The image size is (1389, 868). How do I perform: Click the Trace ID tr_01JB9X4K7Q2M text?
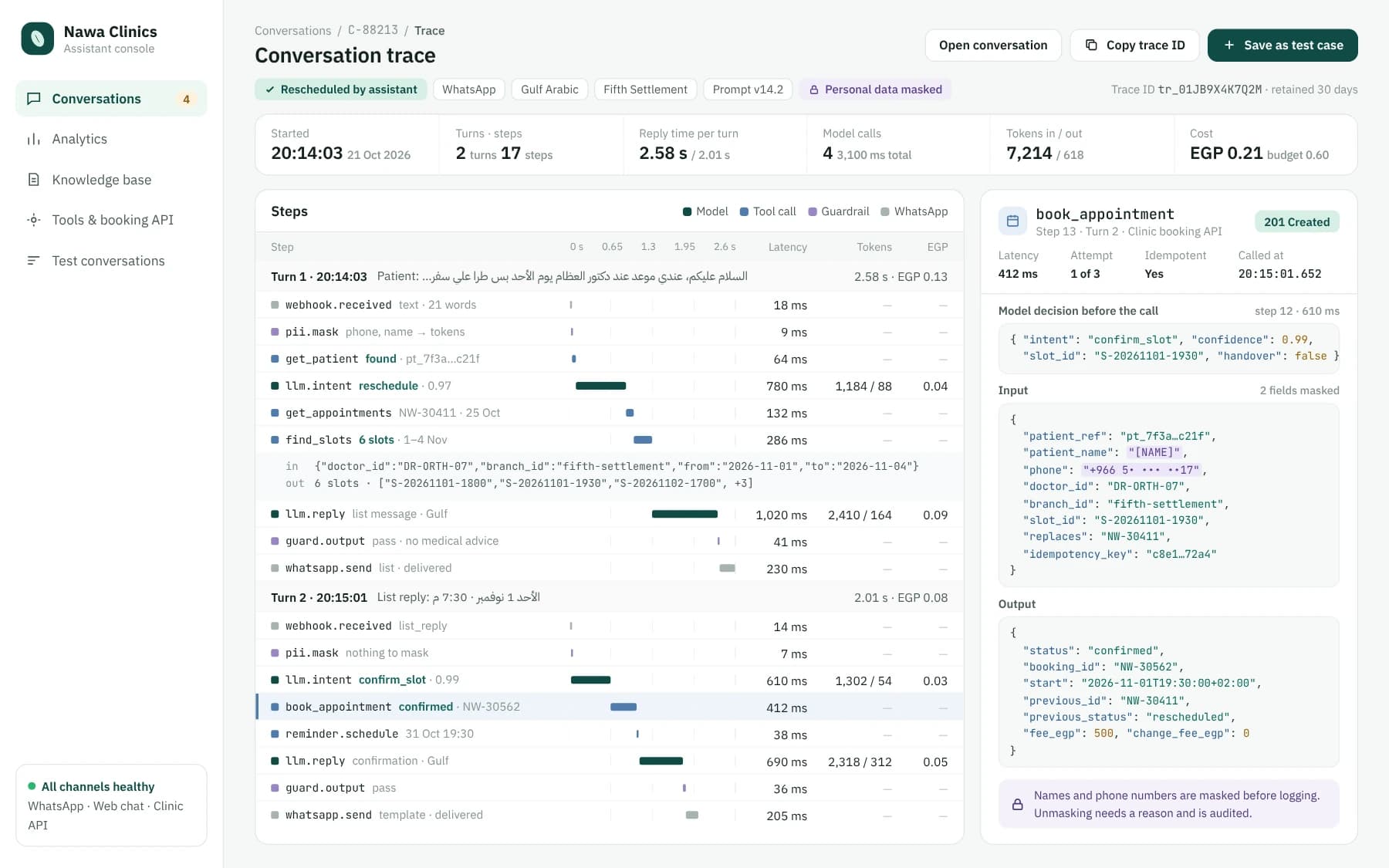(x=1187, y=90)
